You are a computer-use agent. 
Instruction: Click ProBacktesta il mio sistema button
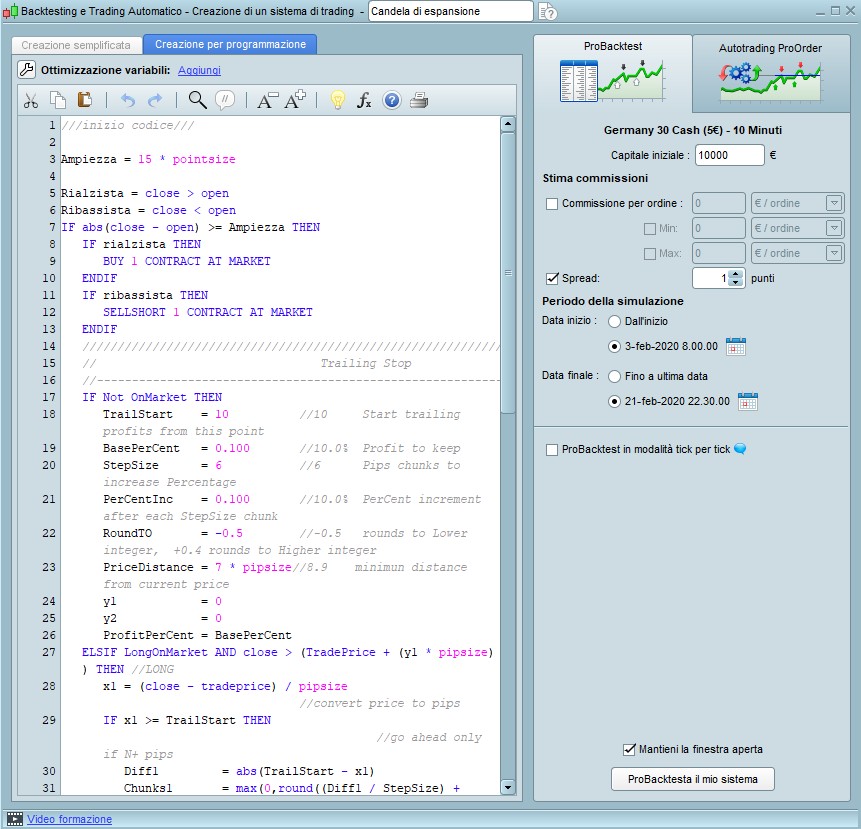coord(693,779)
